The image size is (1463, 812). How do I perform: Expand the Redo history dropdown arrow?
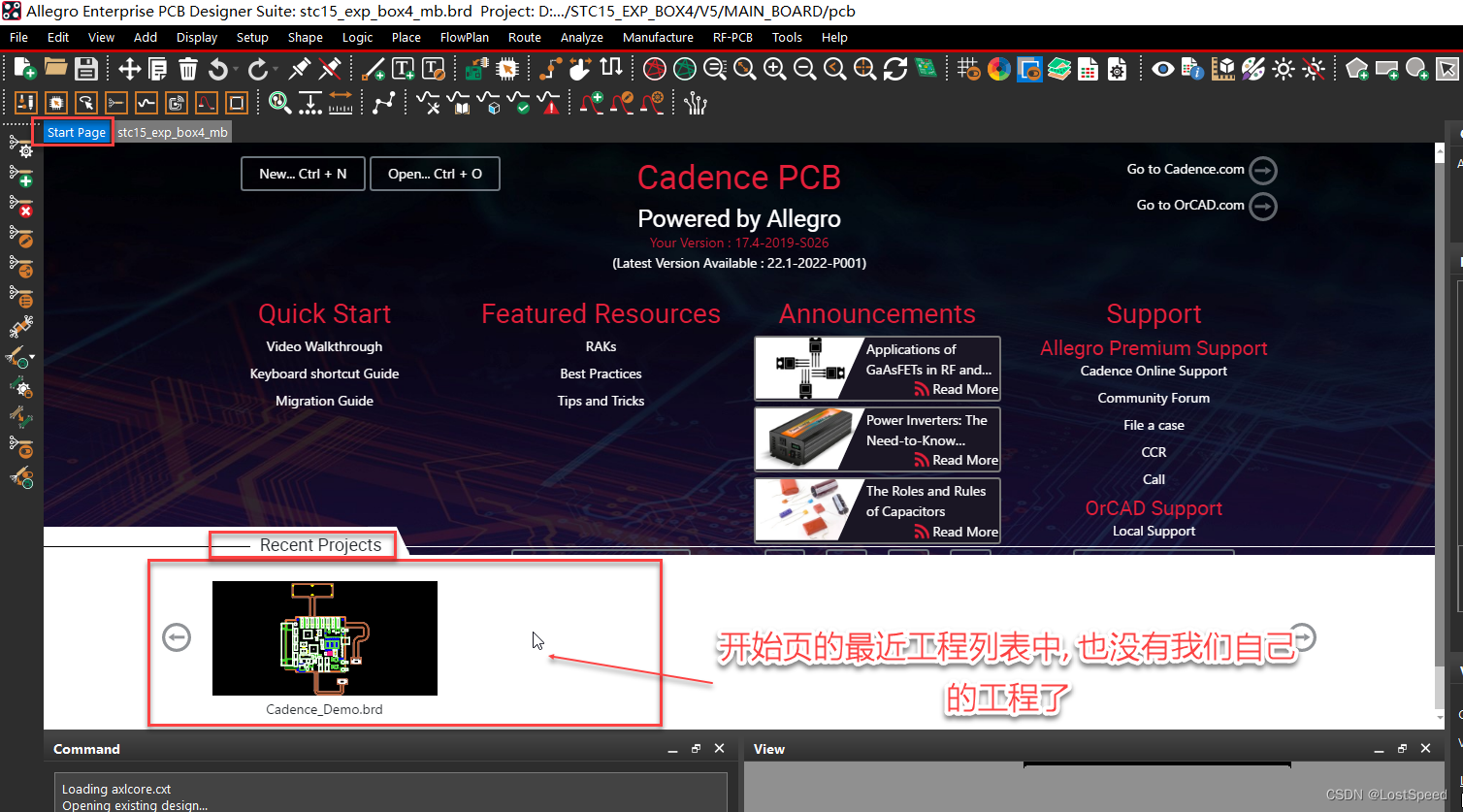coord(276,70)
